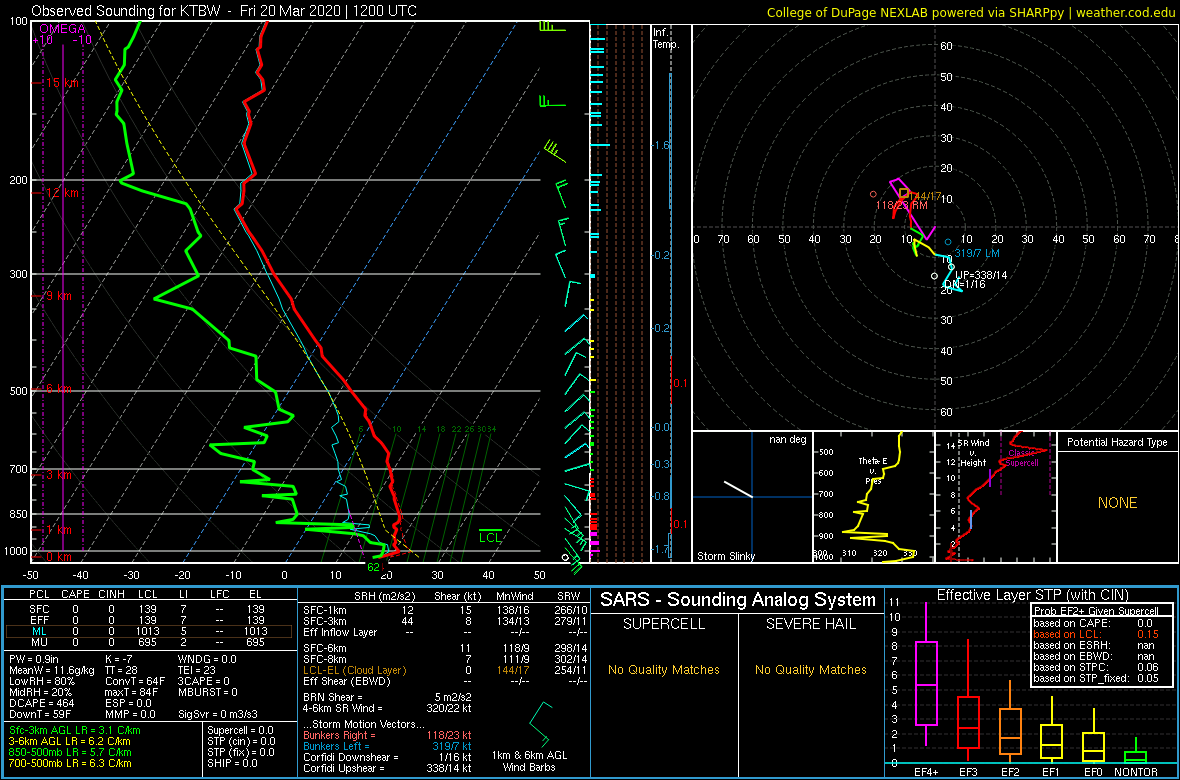This screenshot has width=1180, height=780.
Task: Click the red '6 km' height label
Action: point(57,388)
